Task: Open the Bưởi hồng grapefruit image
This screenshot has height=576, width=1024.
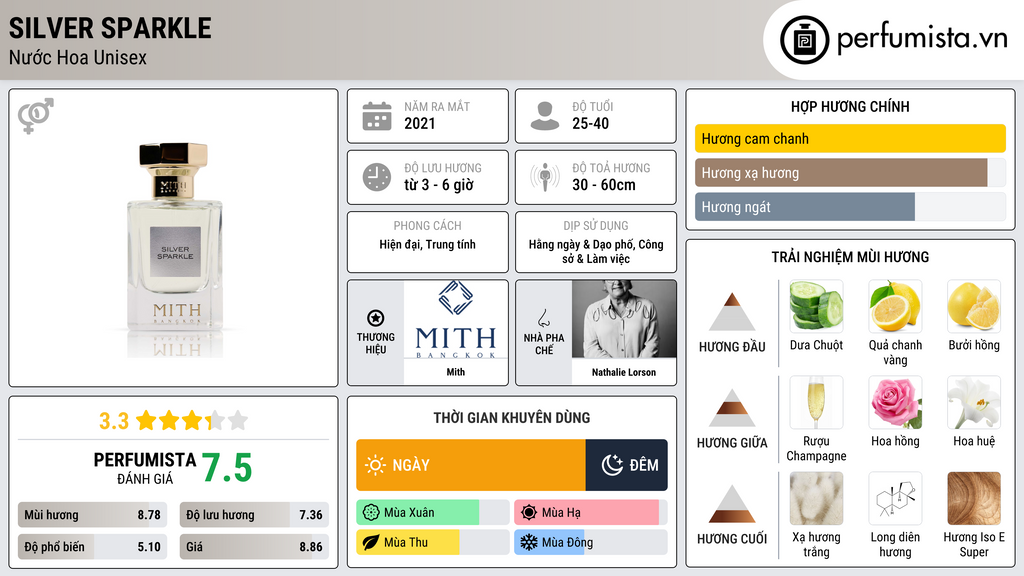Action: (974, 306)
